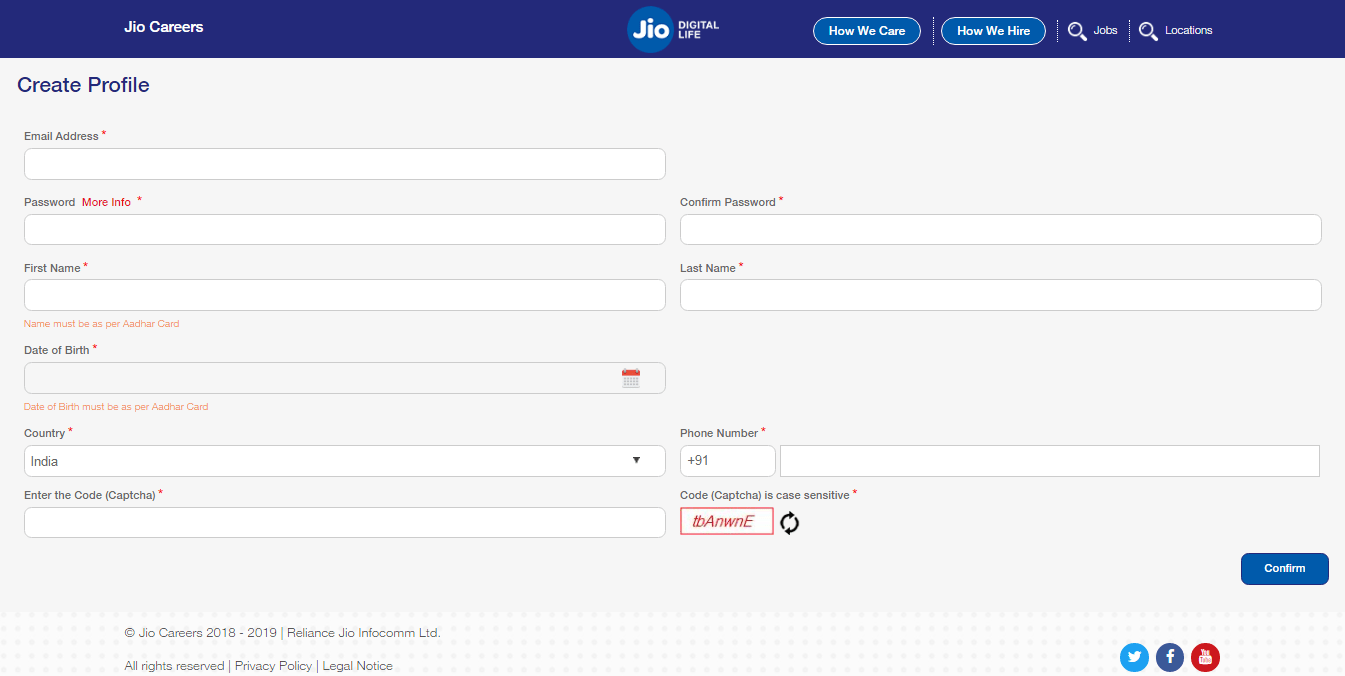Click the Jio Digital Life logo
Screen dimensions: 1345x676
coord(672,30)
